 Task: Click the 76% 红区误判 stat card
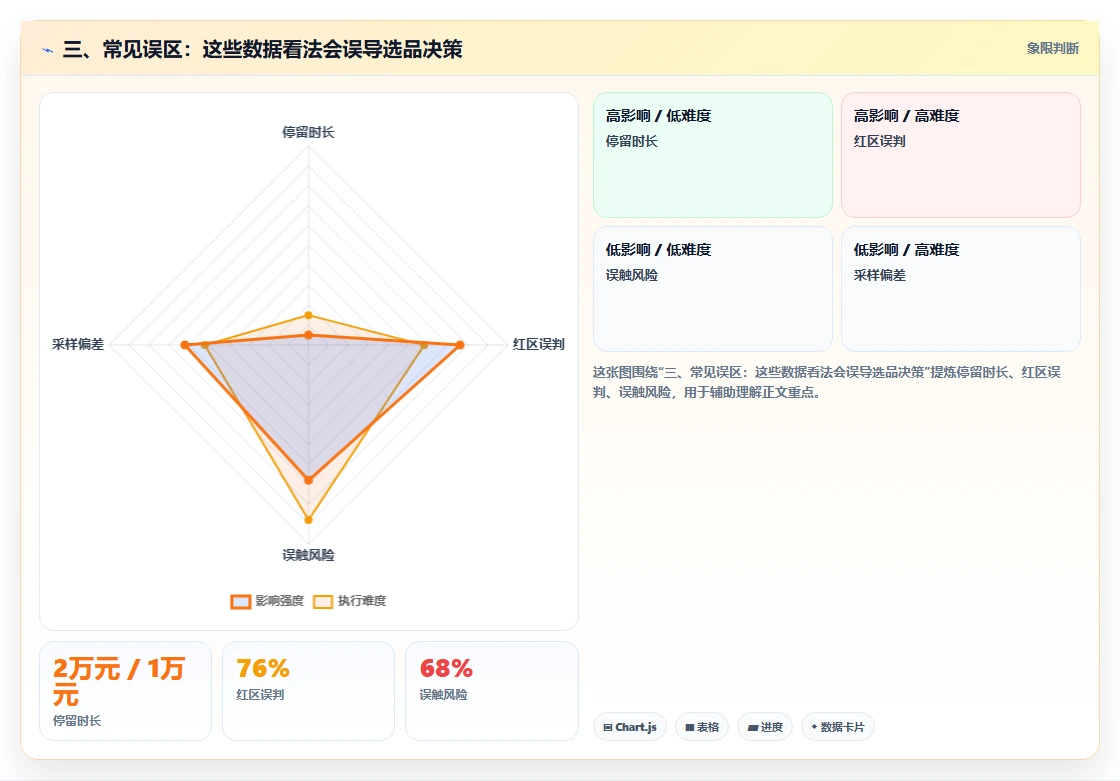[309, 691]
